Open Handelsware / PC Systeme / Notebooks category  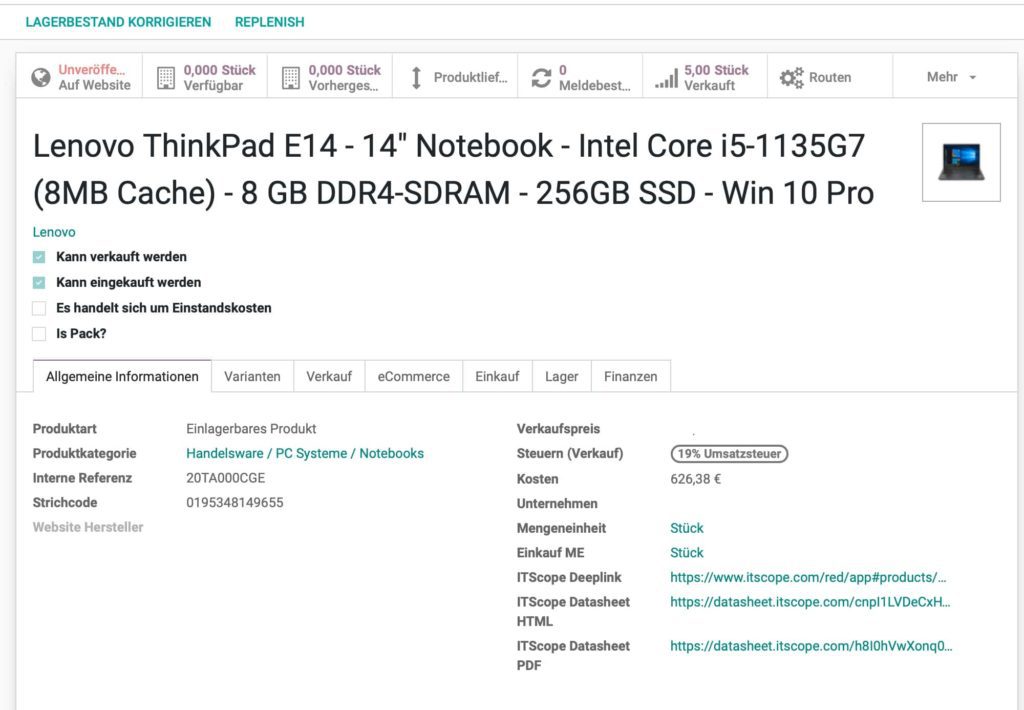click(305, 453)
